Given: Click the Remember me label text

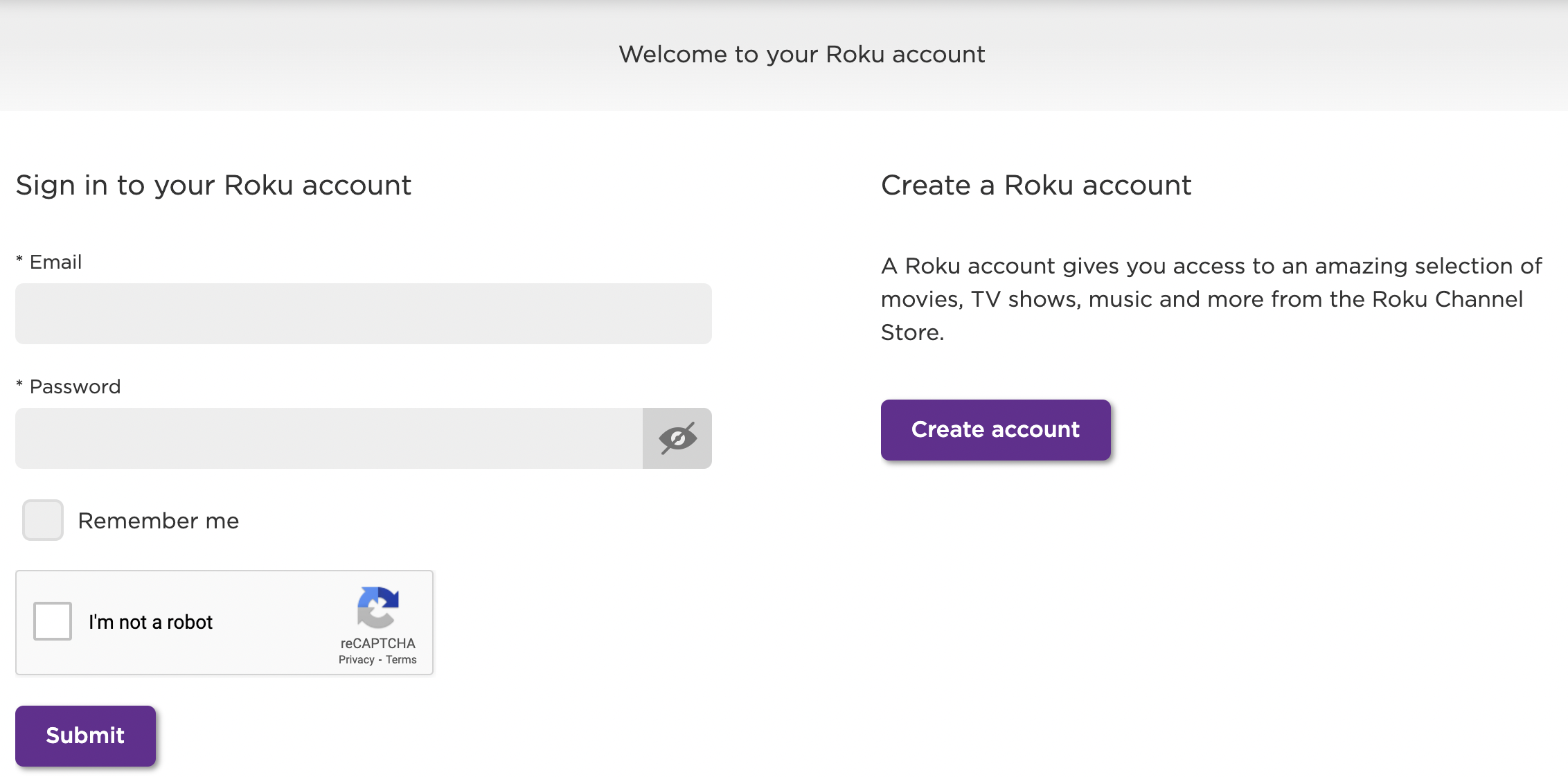Looking at the screenshot, I should [158, 521].
